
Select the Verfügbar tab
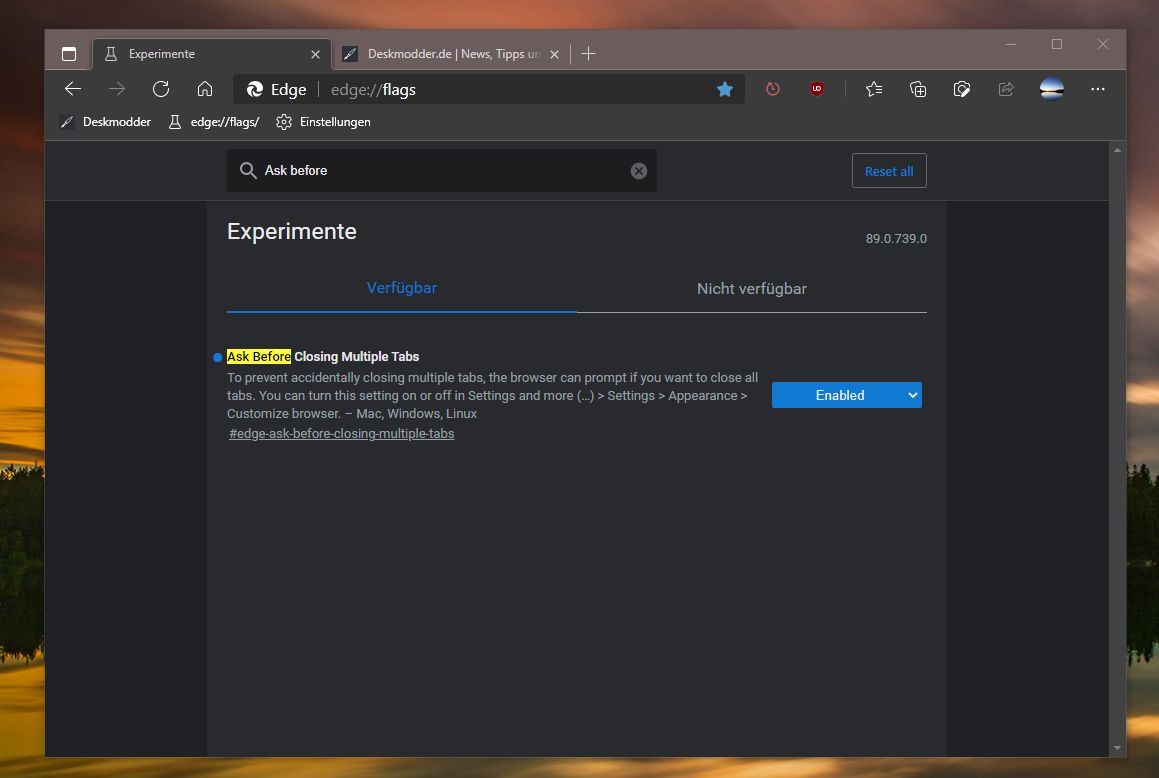401,288
